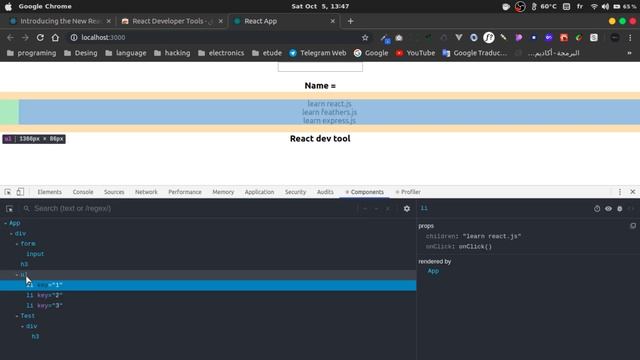The height and width of the screenshot is (360, 640).
Task: Open the macOS Apple menu
Action: click(x=8, y=7)
